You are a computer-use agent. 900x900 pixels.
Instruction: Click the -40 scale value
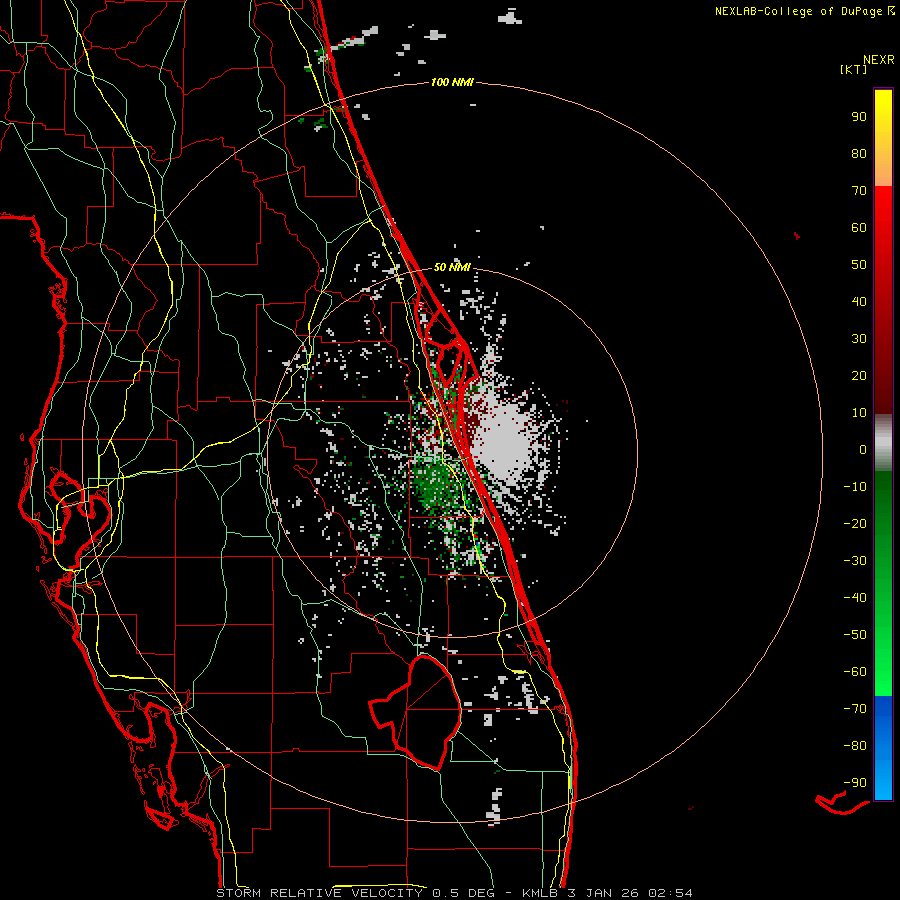[855, 598]
